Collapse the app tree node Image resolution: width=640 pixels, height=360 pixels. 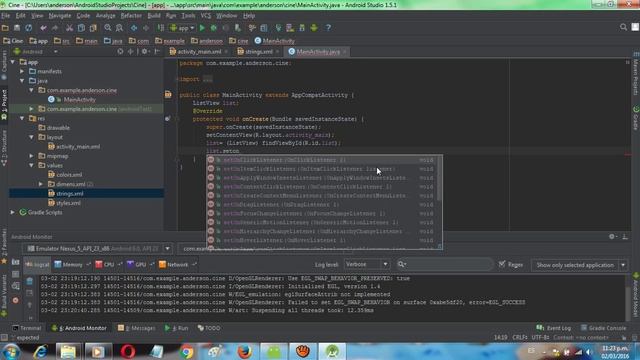[13, 62]
